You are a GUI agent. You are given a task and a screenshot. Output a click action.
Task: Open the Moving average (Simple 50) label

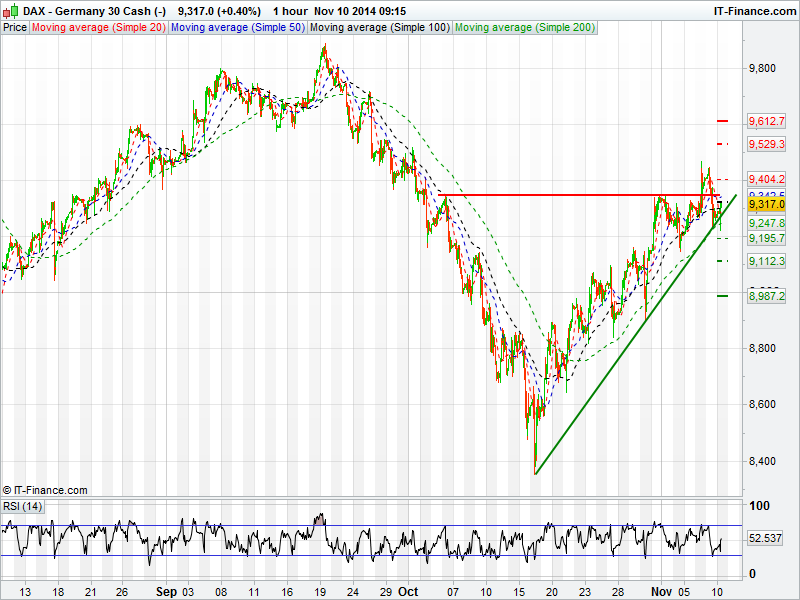point(237,27)
